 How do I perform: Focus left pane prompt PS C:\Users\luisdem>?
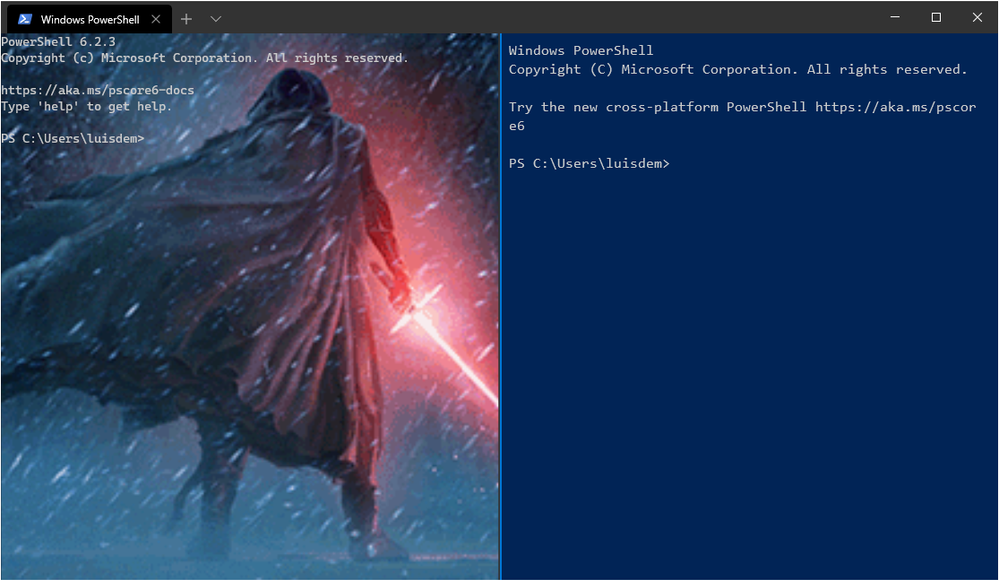(73, 138)
